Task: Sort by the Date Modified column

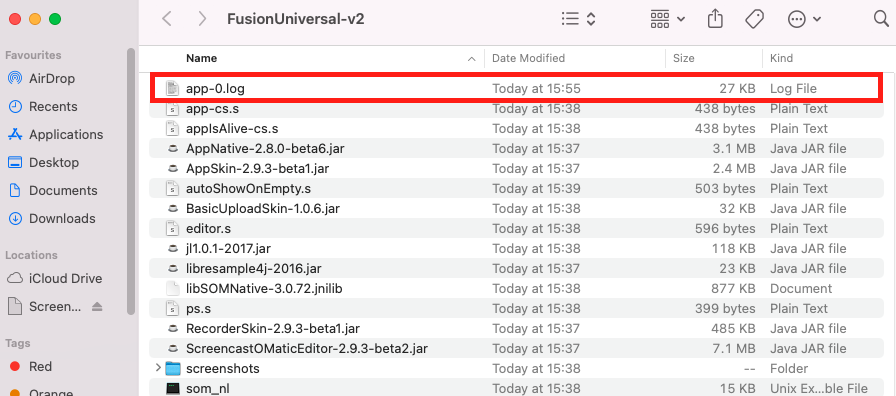Action: click(529, 58)
